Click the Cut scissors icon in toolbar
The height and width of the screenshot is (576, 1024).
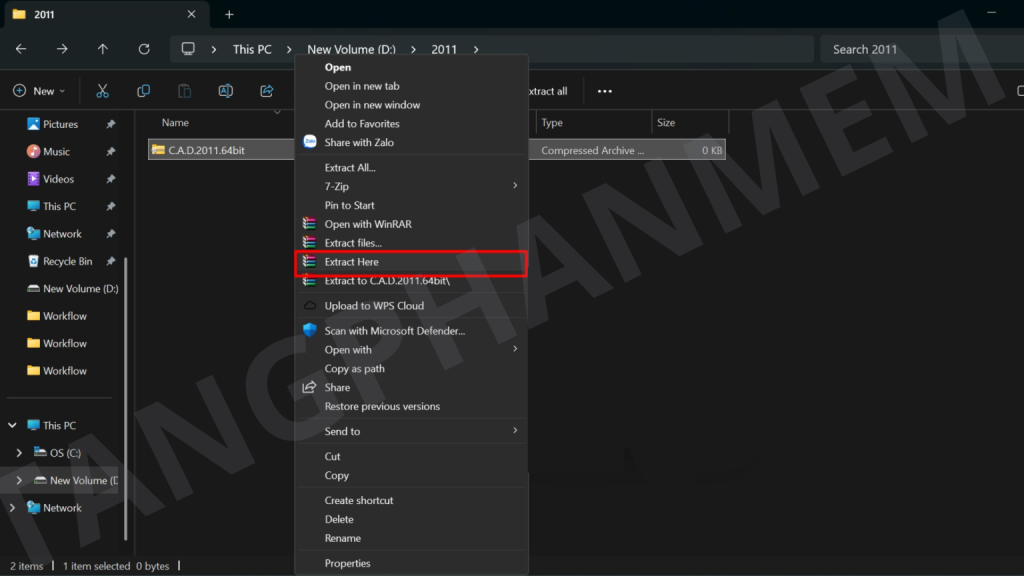click(x=102, y=91)
